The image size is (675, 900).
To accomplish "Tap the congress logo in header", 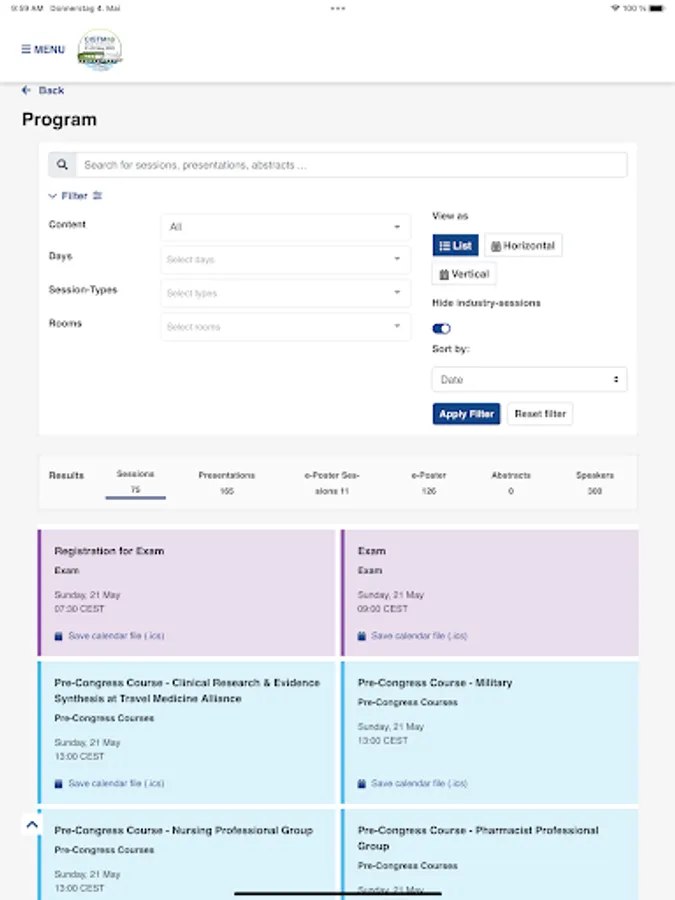I will click(100, 49).
